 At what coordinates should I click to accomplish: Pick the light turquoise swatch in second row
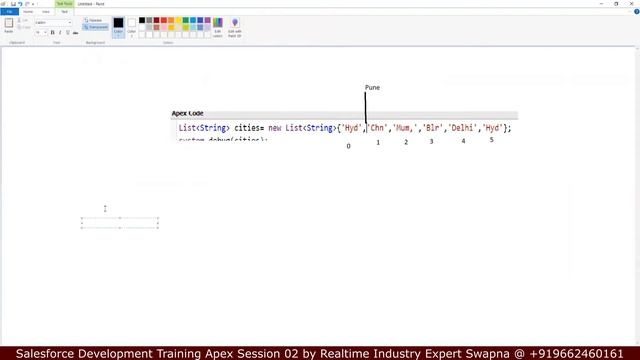[193, 27]
